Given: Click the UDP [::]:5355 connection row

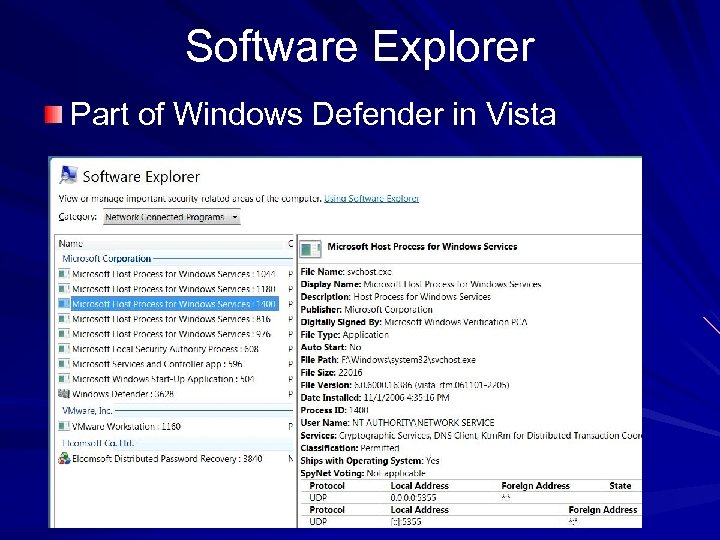Looking at the screenshot, I should 471,522.
